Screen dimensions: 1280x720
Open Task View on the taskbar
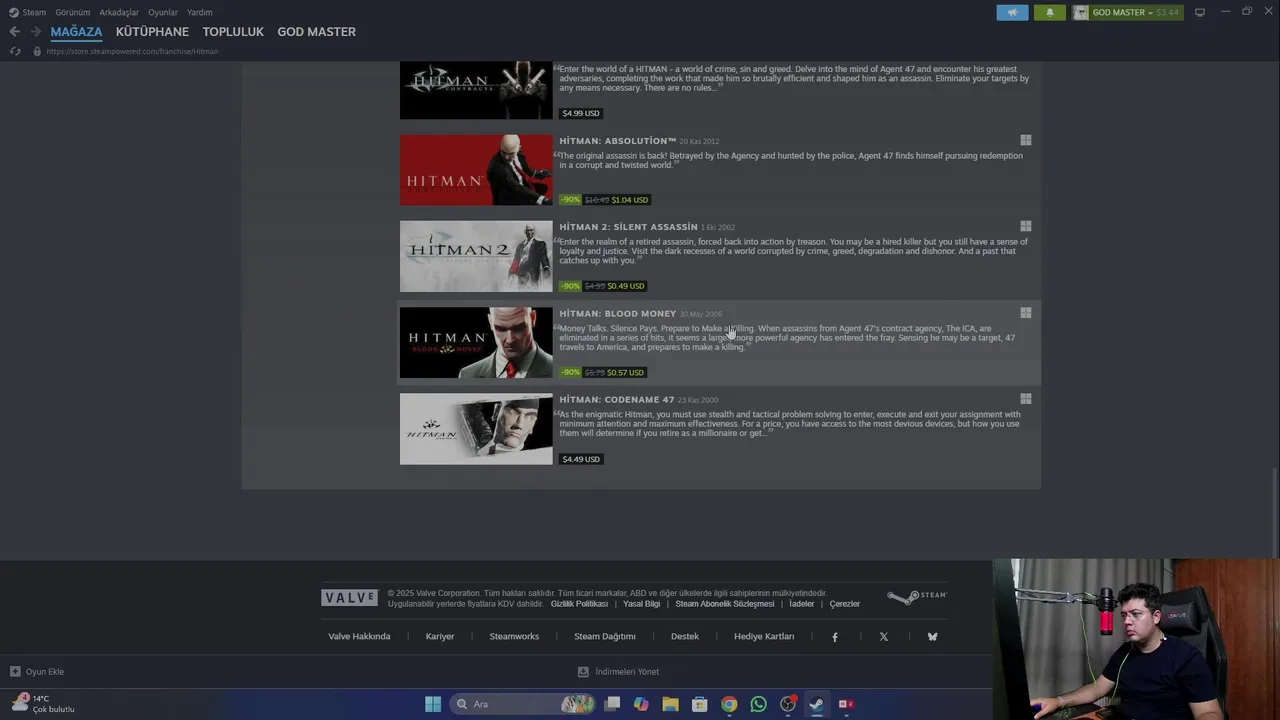click(612, 704)
